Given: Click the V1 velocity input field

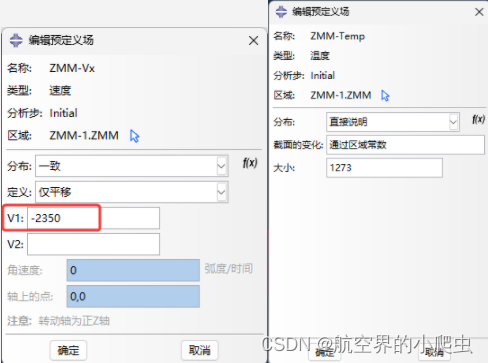Looking at the screenshot, I should tap(93, 218).
